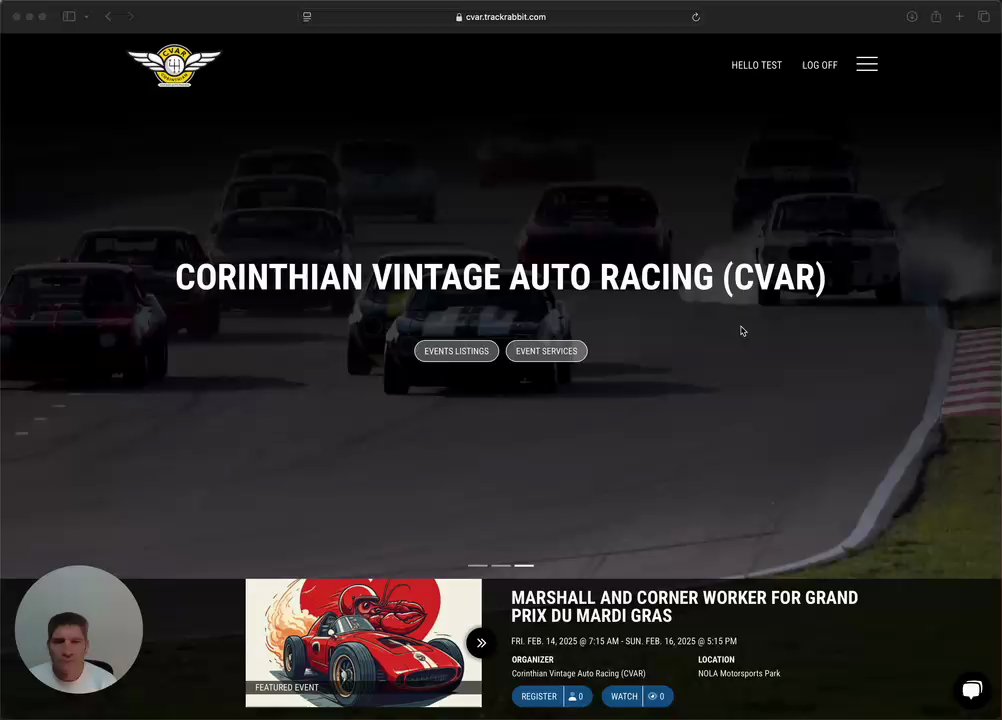Click the double-arrow next event button
This screenshot has width=1002, height=720.
481,643
